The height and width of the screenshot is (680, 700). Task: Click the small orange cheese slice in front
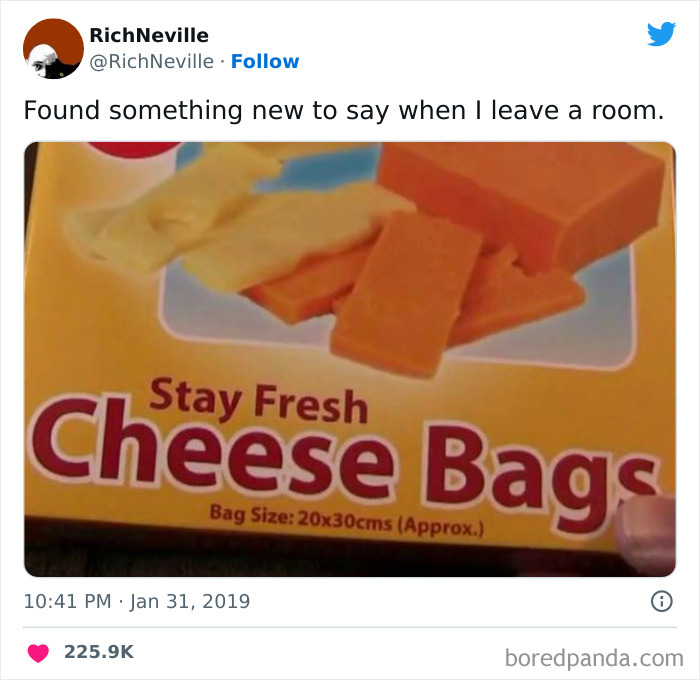[x=404, y=295]
